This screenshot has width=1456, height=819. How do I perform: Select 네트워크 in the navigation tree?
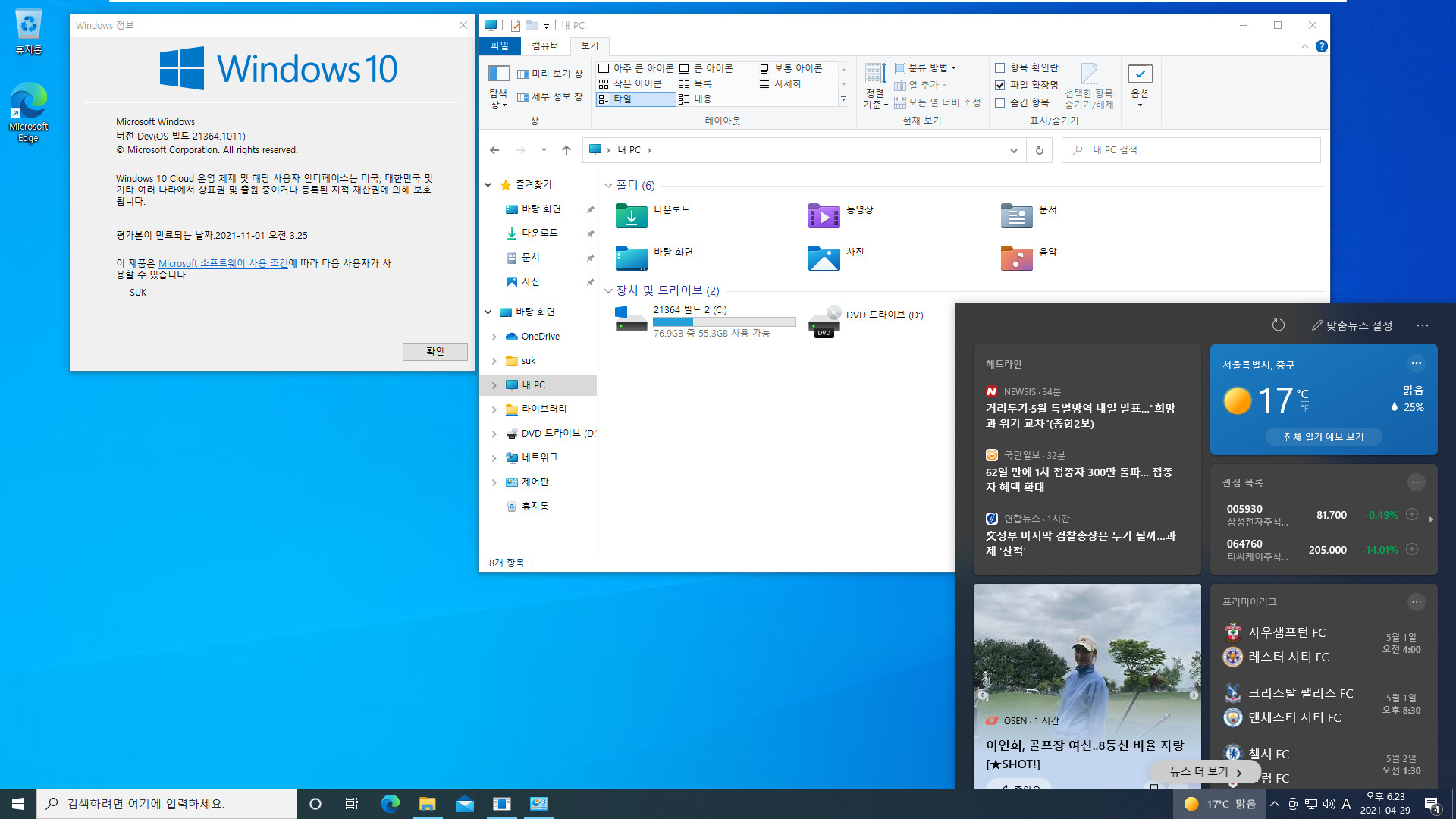(539, 457)
